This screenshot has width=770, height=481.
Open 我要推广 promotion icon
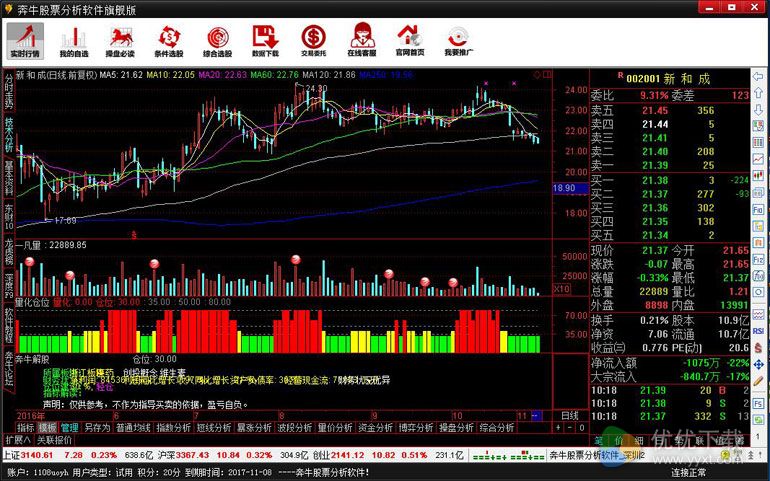pyautogui.click(x=459, y=41)
